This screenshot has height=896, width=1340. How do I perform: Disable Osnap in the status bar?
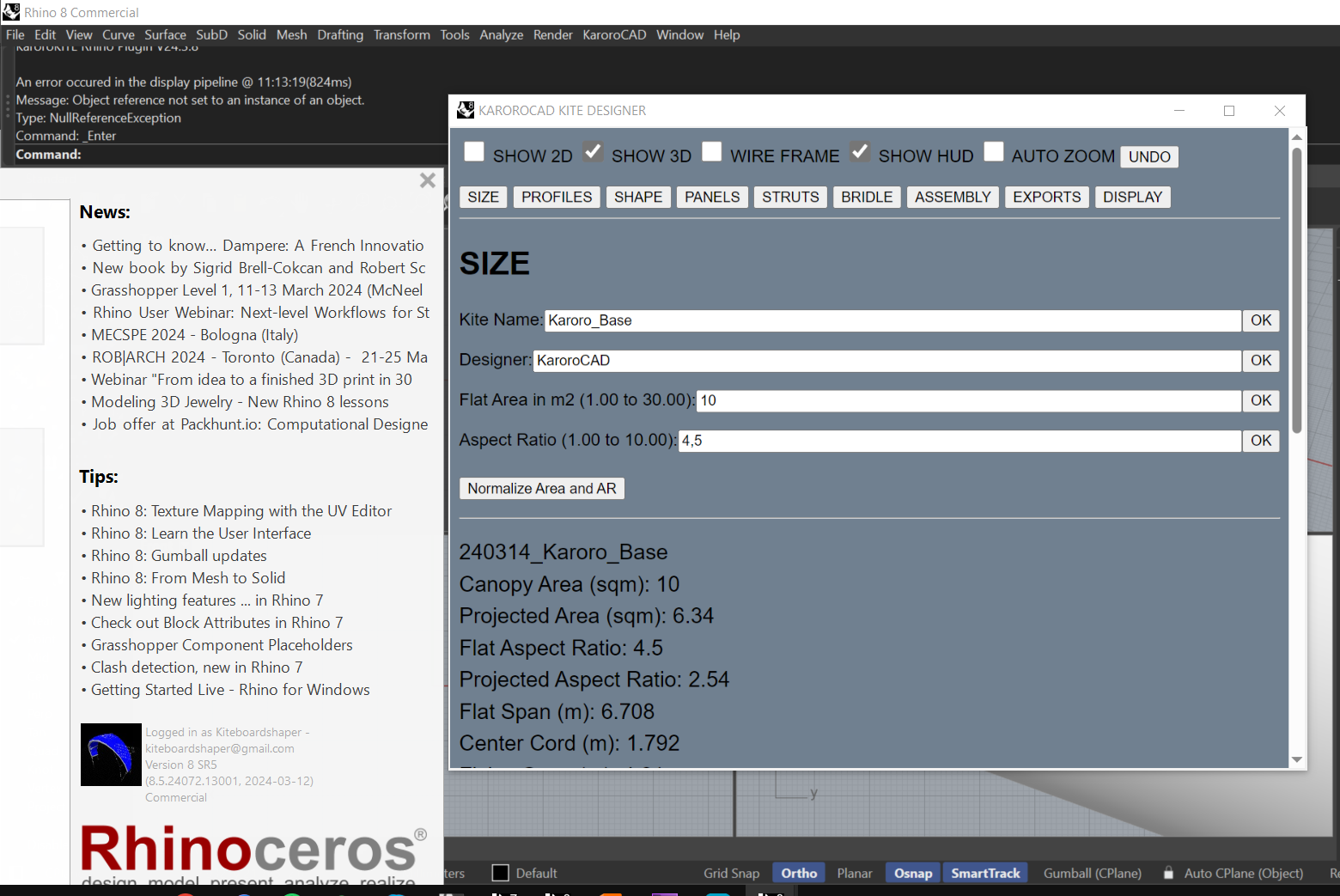pos(913,873)
